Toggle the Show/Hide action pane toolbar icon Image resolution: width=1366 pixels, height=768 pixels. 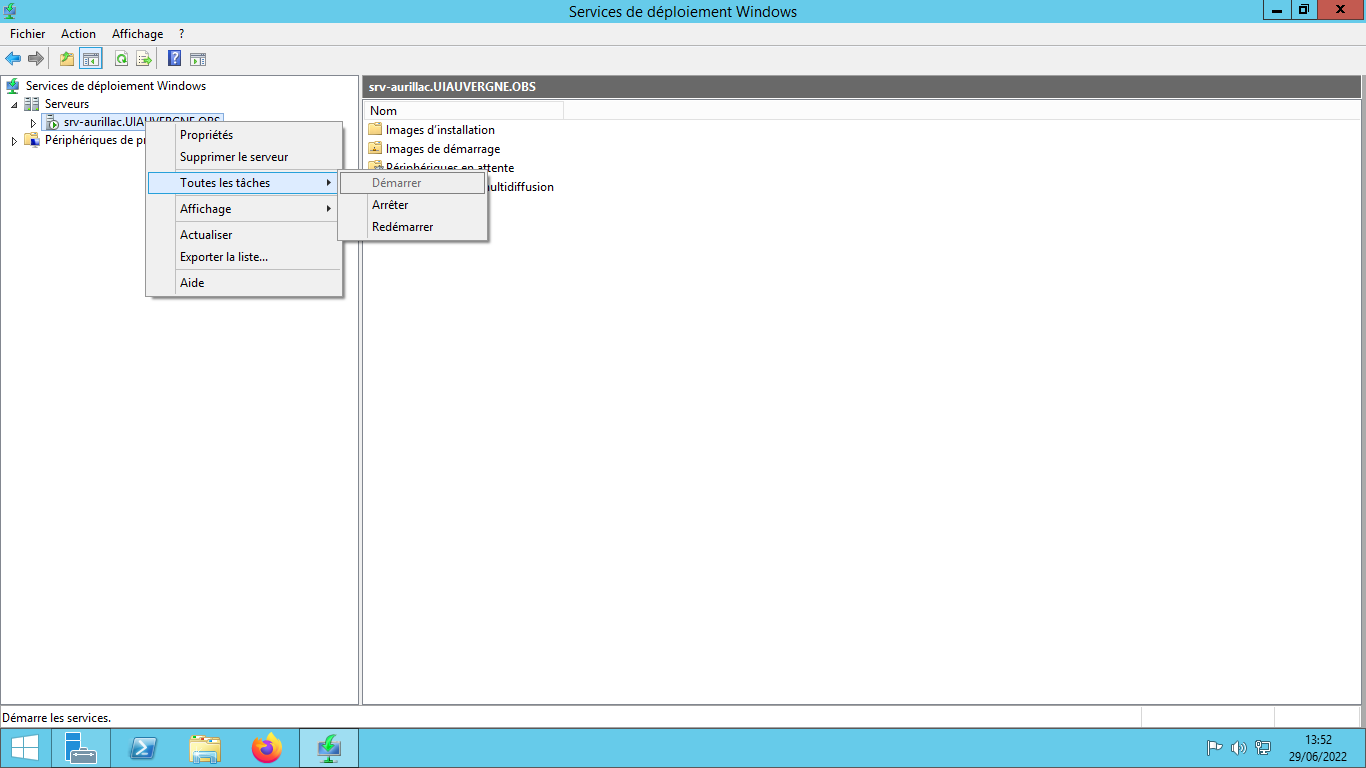click(x=198, y=58)
